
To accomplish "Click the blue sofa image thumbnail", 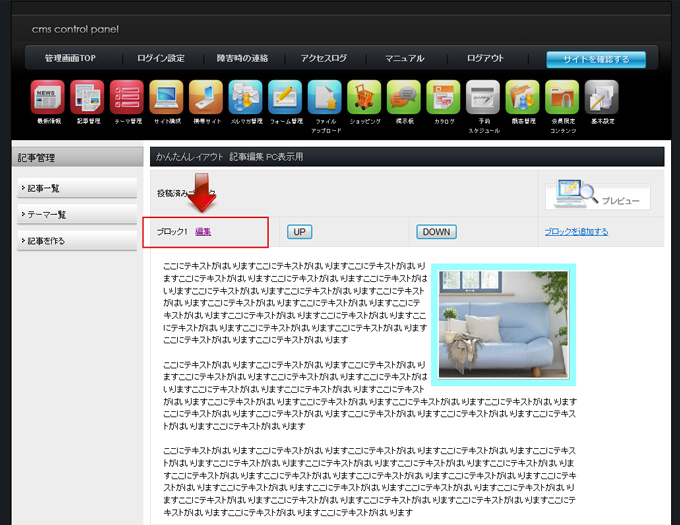I will [x=503, y=324].
